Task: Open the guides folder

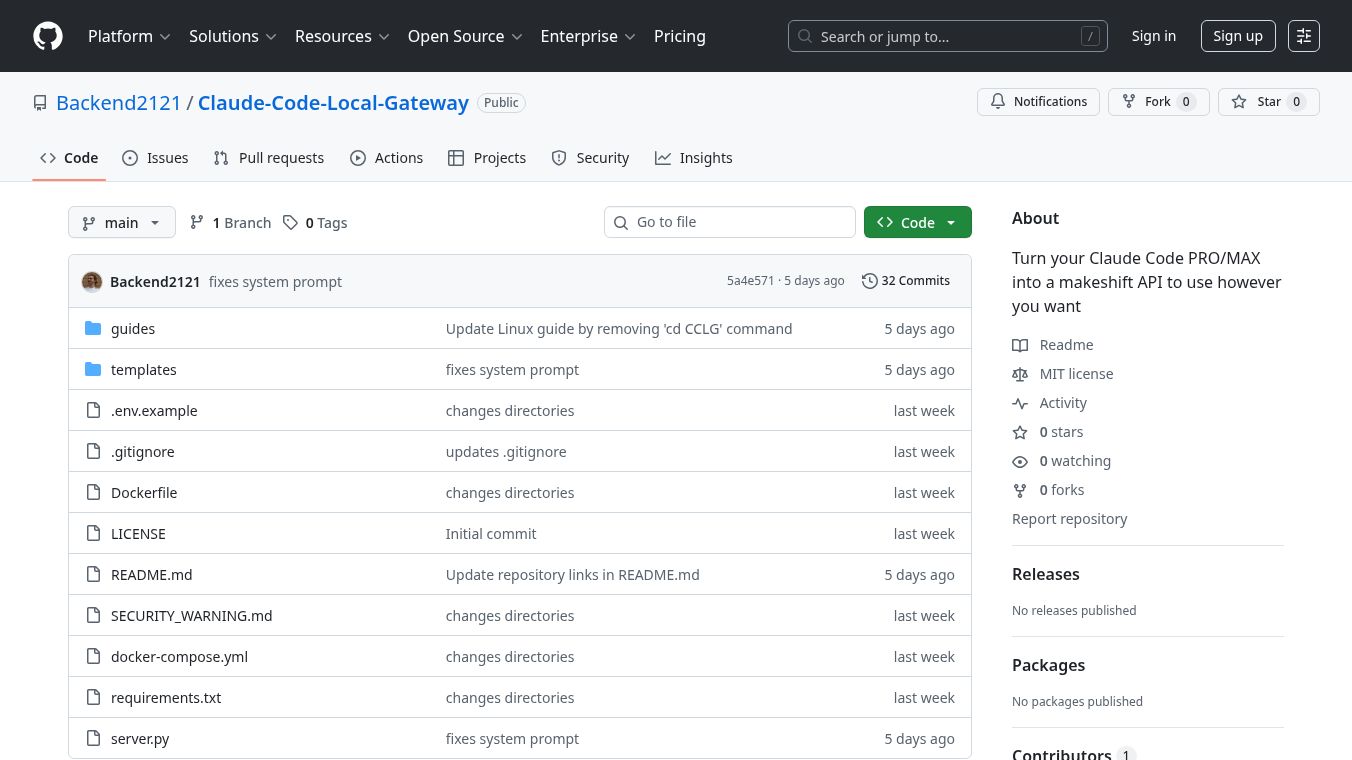Action: coord(132,329)
